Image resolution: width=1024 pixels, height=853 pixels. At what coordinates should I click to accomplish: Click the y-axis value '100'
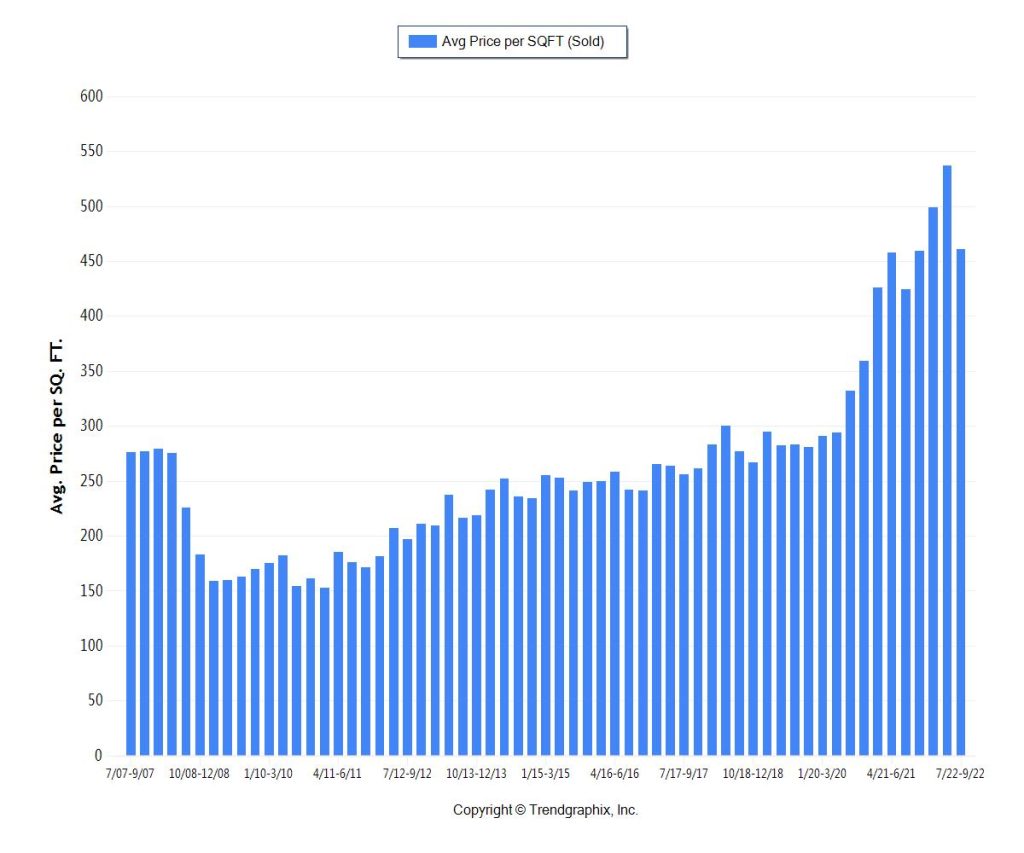coord(91,645)
